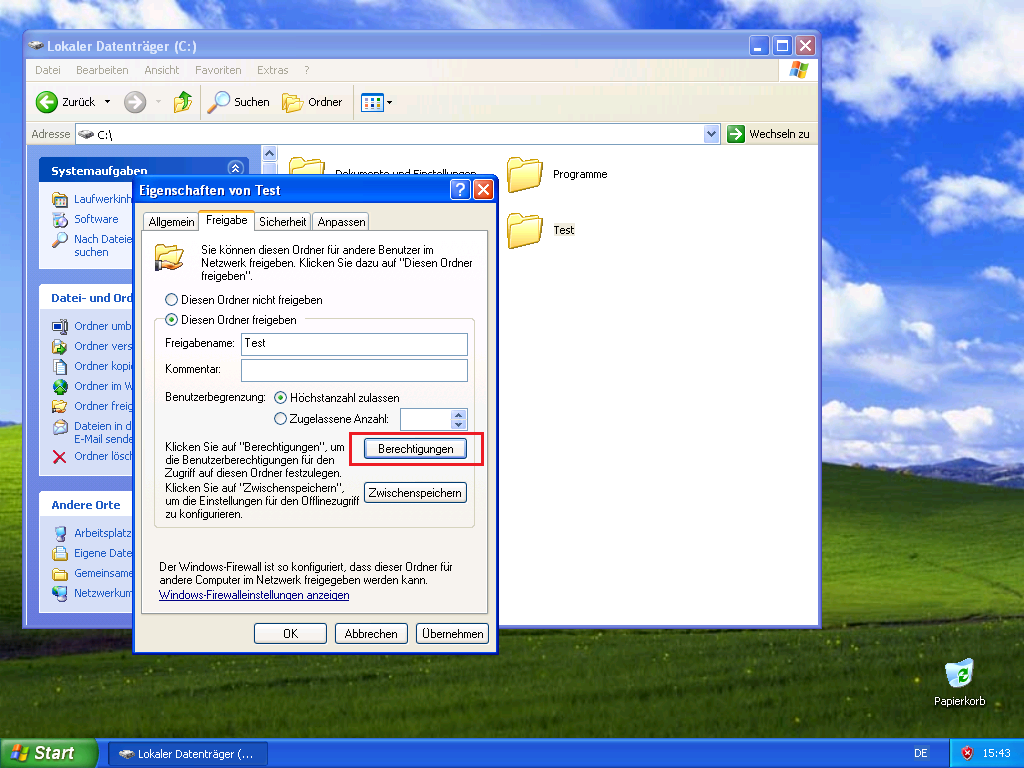Viewport: 1024px width, 768px height.
Task: Collapse the Systemaufgaben panel chevron
Action: (236, 168)
